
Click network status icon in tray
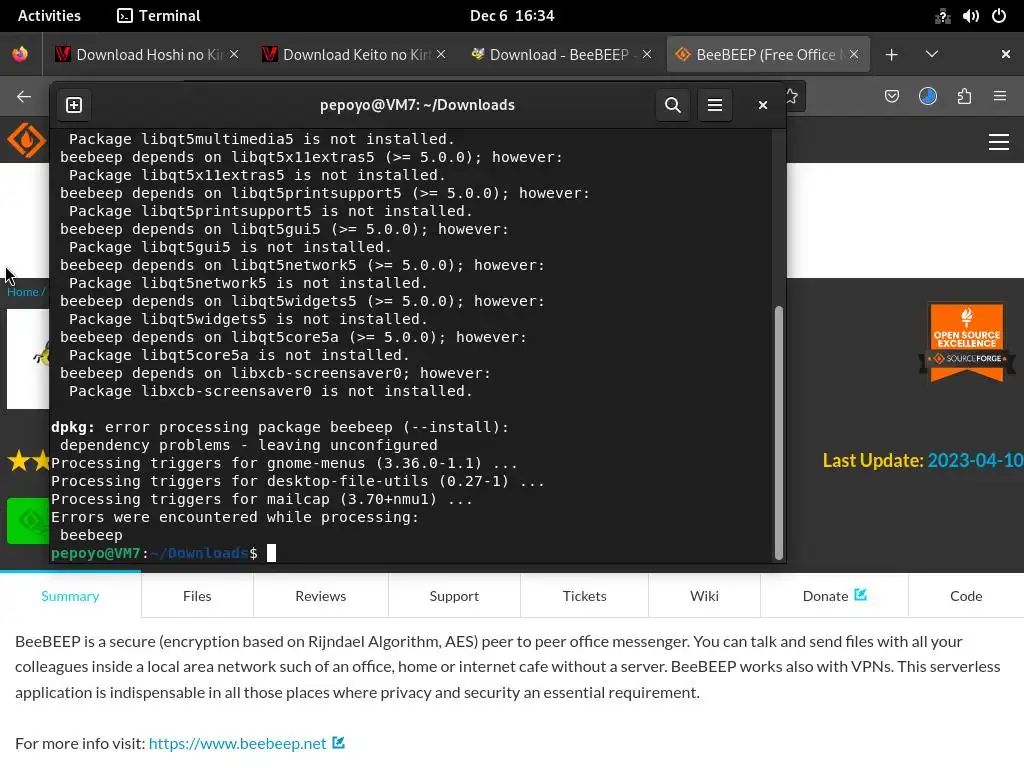point(942,16)
